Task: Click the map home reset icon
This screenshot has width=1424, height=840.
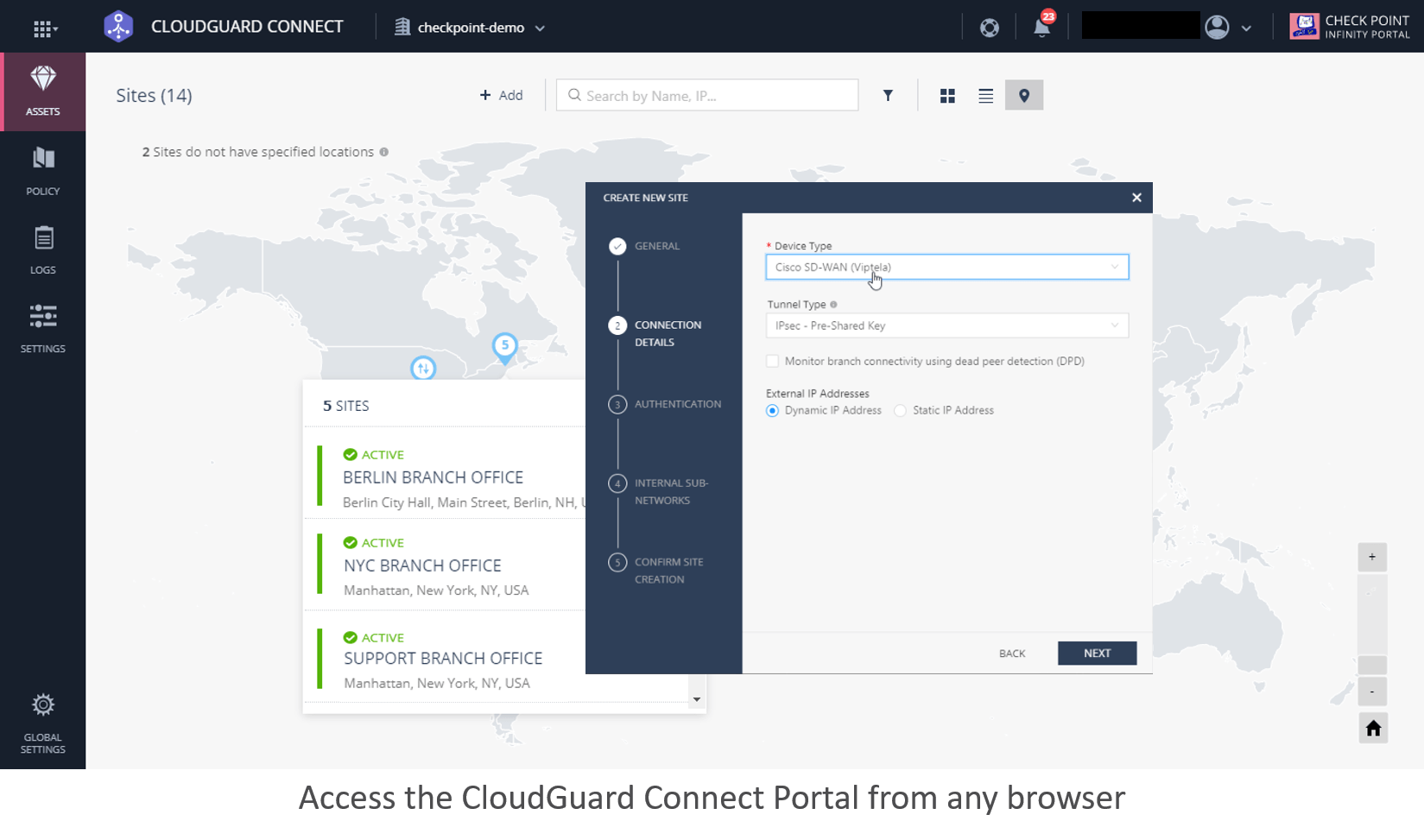Action: [x=1373, y=729]
